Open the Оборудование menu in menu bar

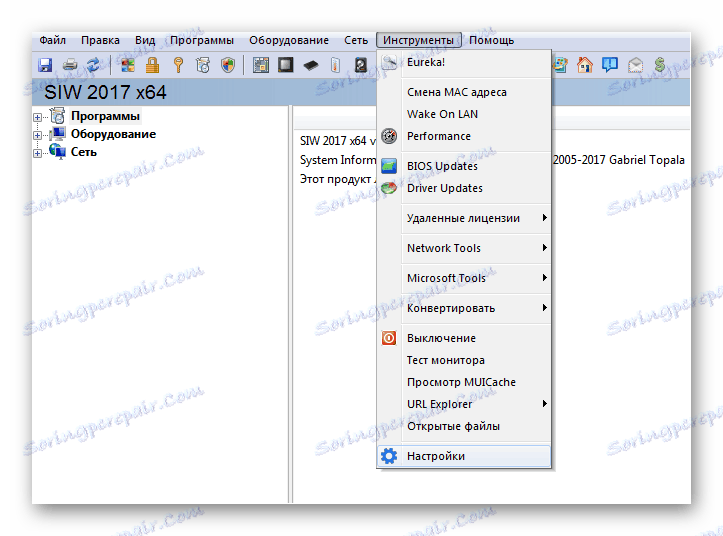pyautogui.click(x=289, y=41)
